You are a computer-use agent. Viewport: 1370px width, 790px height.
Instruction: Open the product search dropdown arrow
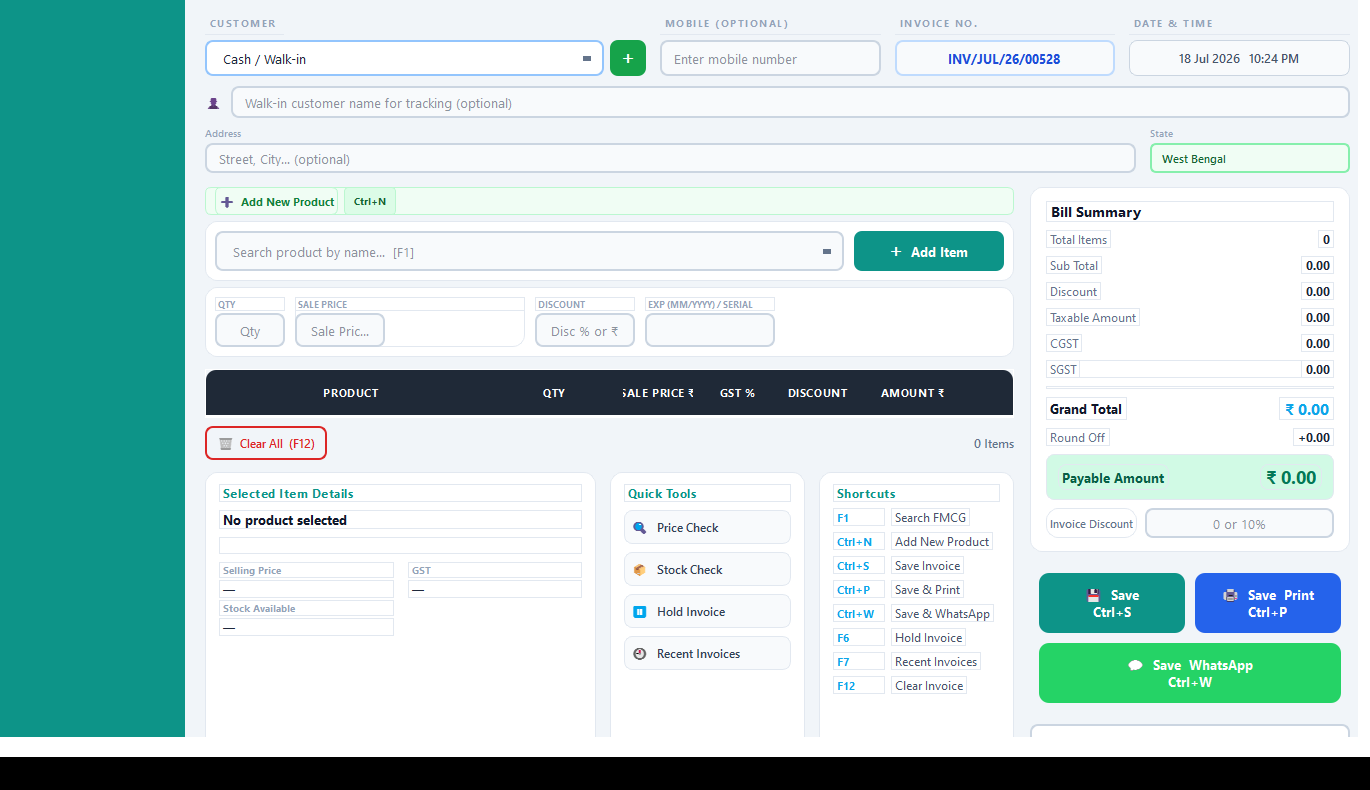pos(827,252)
